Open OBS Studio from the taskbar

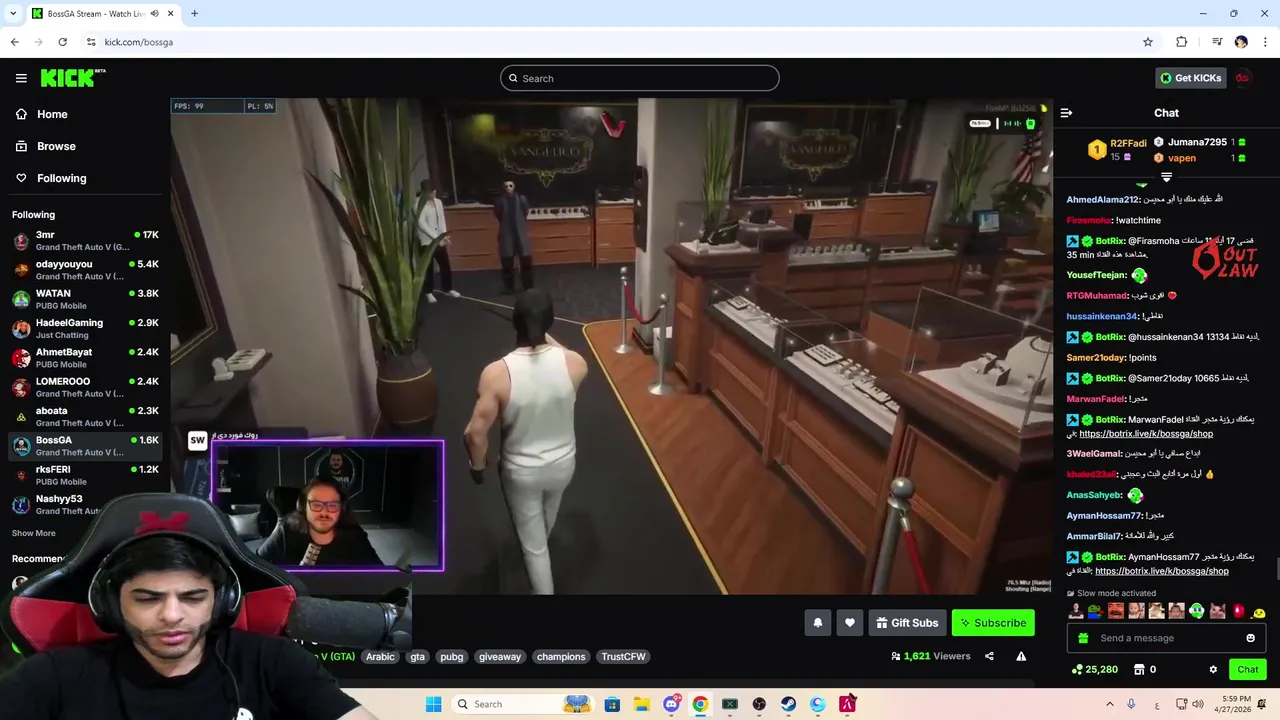(759, 704)
